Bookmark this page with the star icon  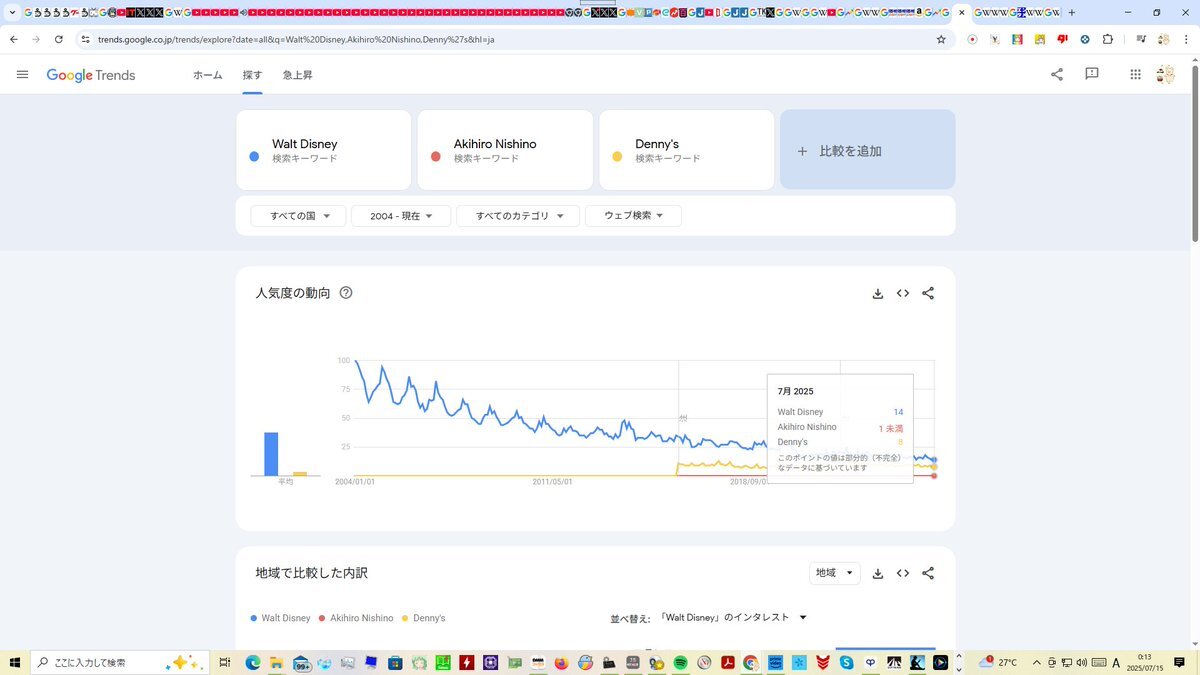point(941,39)
